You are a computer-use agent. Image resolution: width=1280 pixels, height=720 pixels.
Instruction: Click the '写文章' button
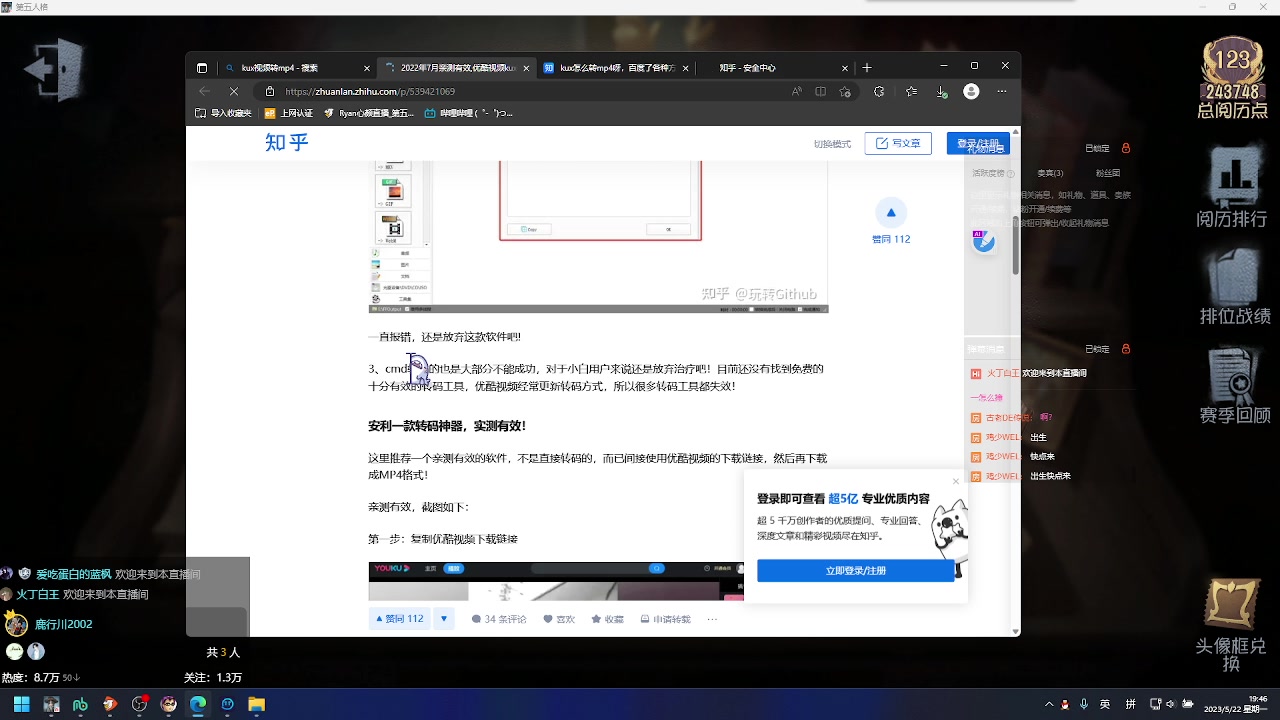tap(898, 143)
